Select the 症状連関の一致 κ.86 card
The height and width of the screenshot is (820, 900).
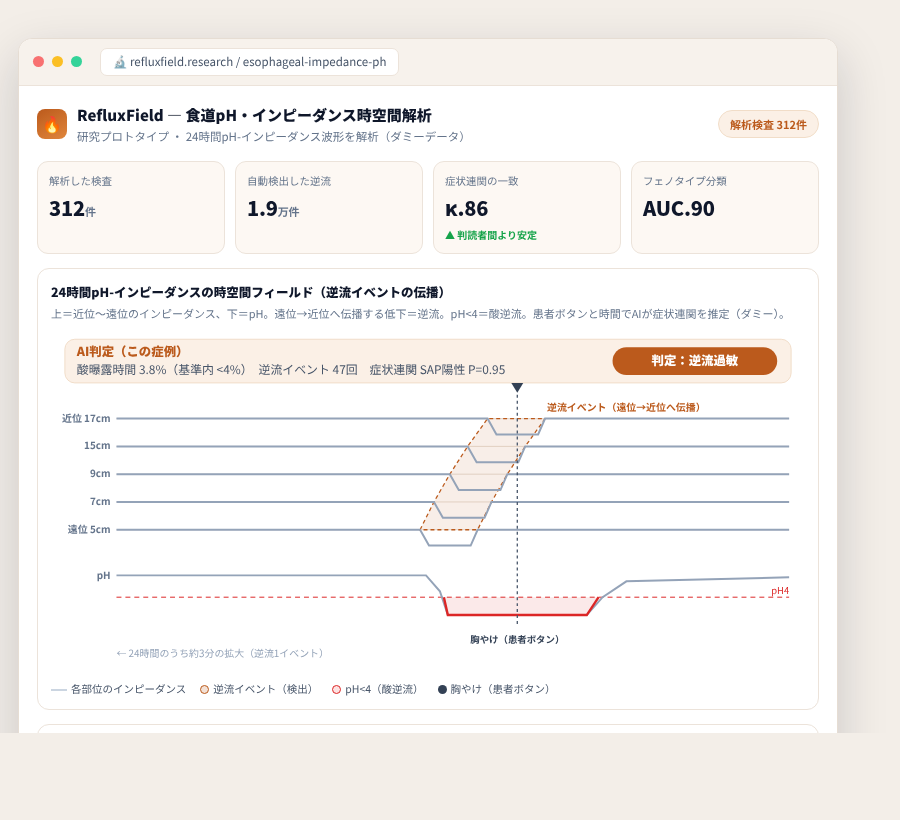pyautogui.click(x=527, y=207)
